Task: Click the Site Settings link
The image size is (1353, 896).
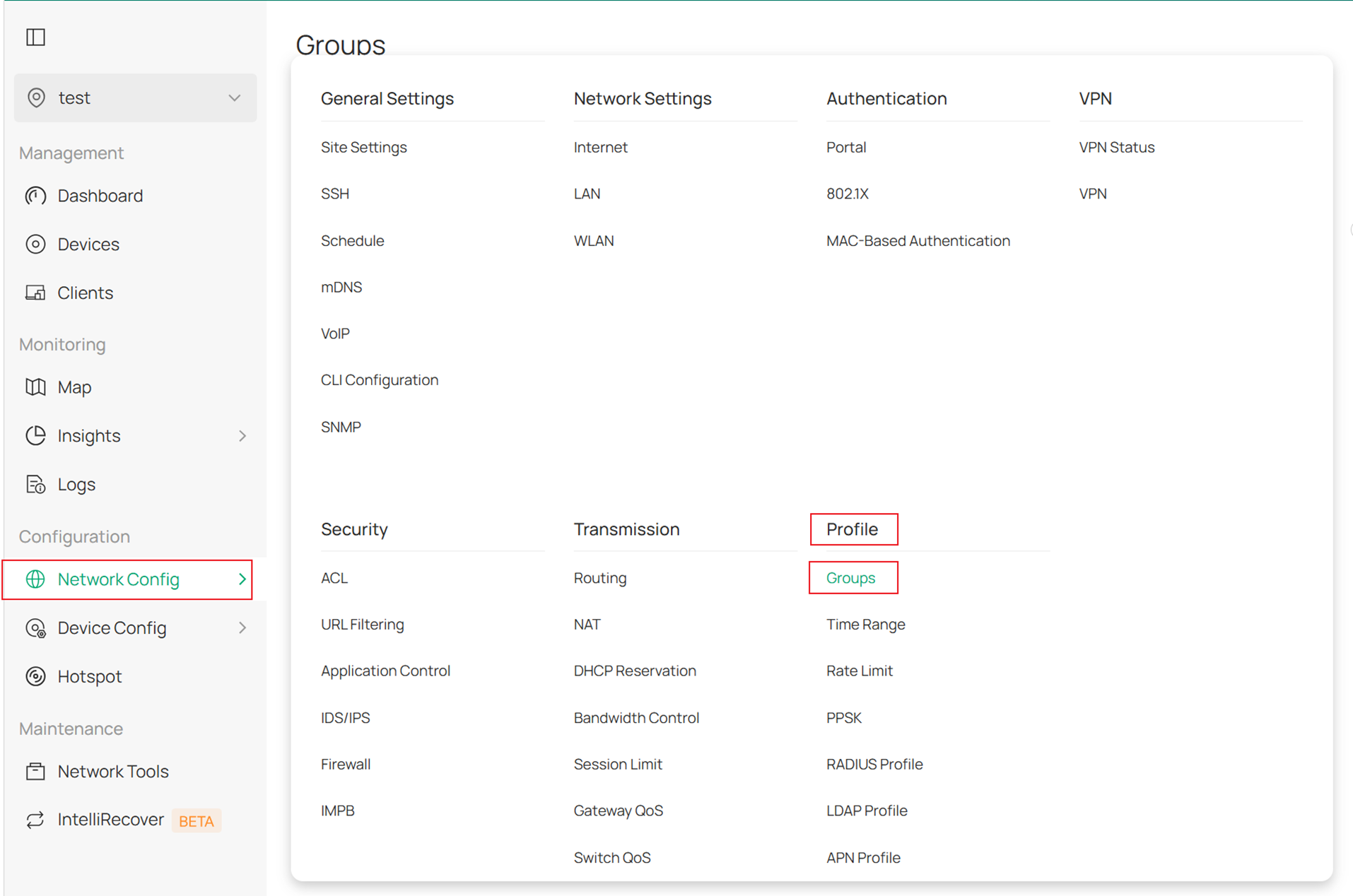Action: point(364,147)
